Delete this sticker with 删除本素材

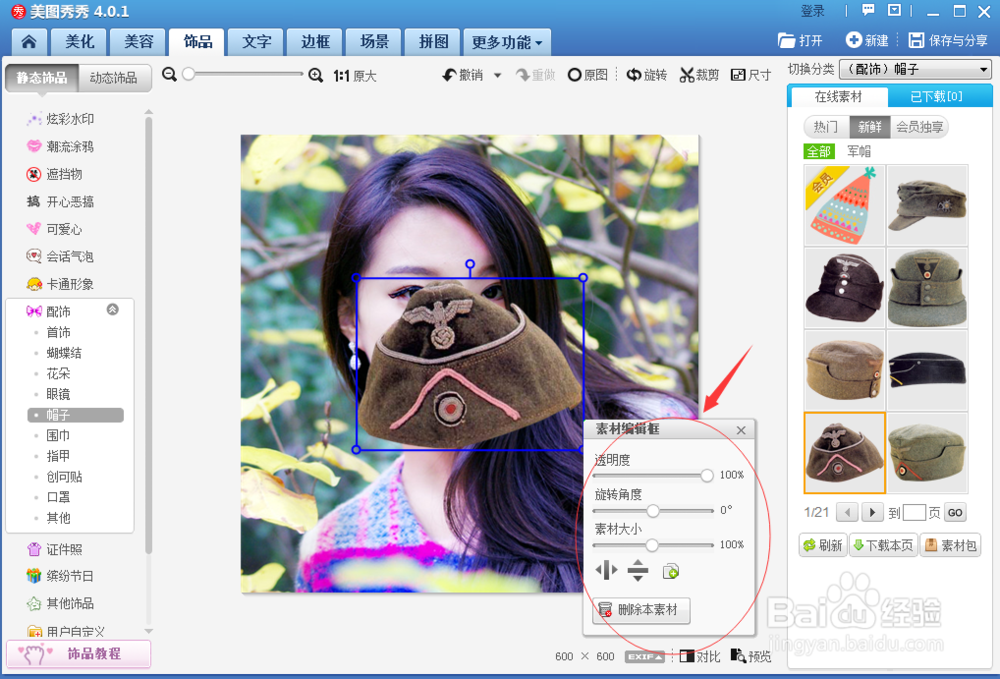[x=641, y=610]
